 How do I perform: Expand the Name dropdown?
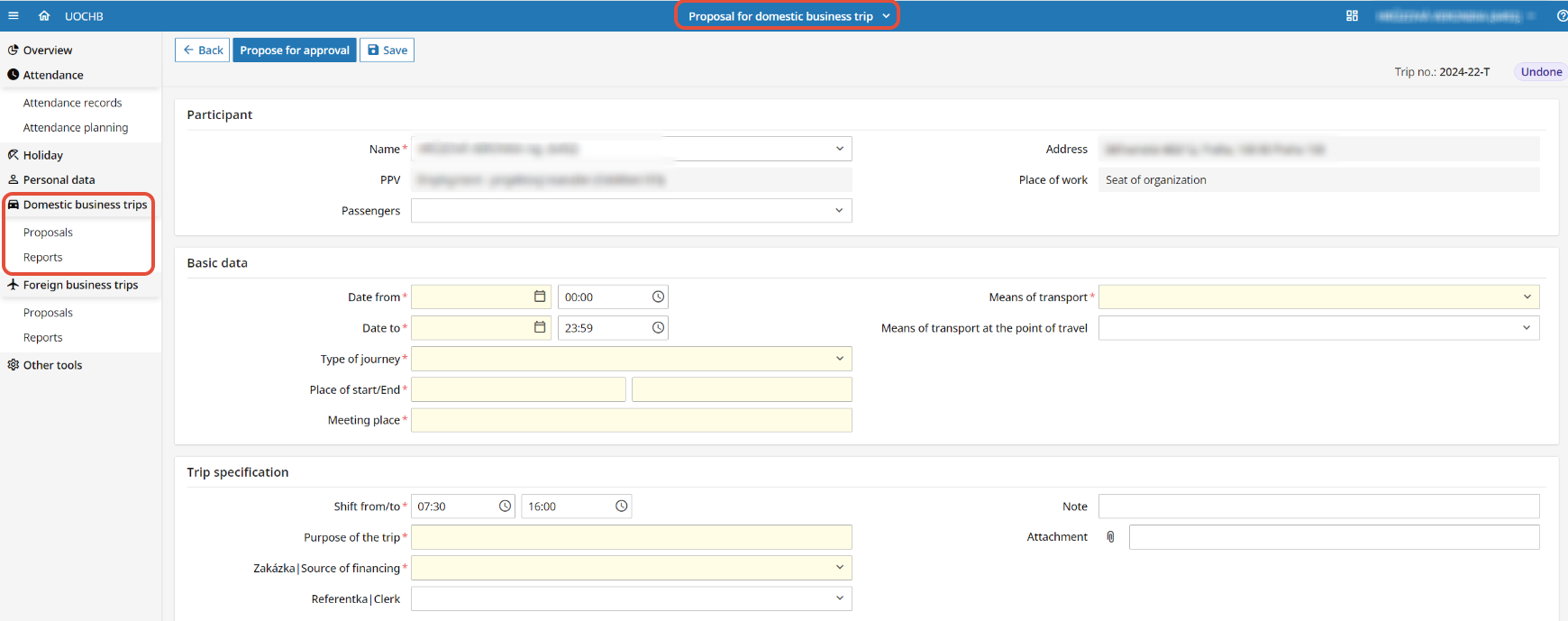[x=839, y=149]
